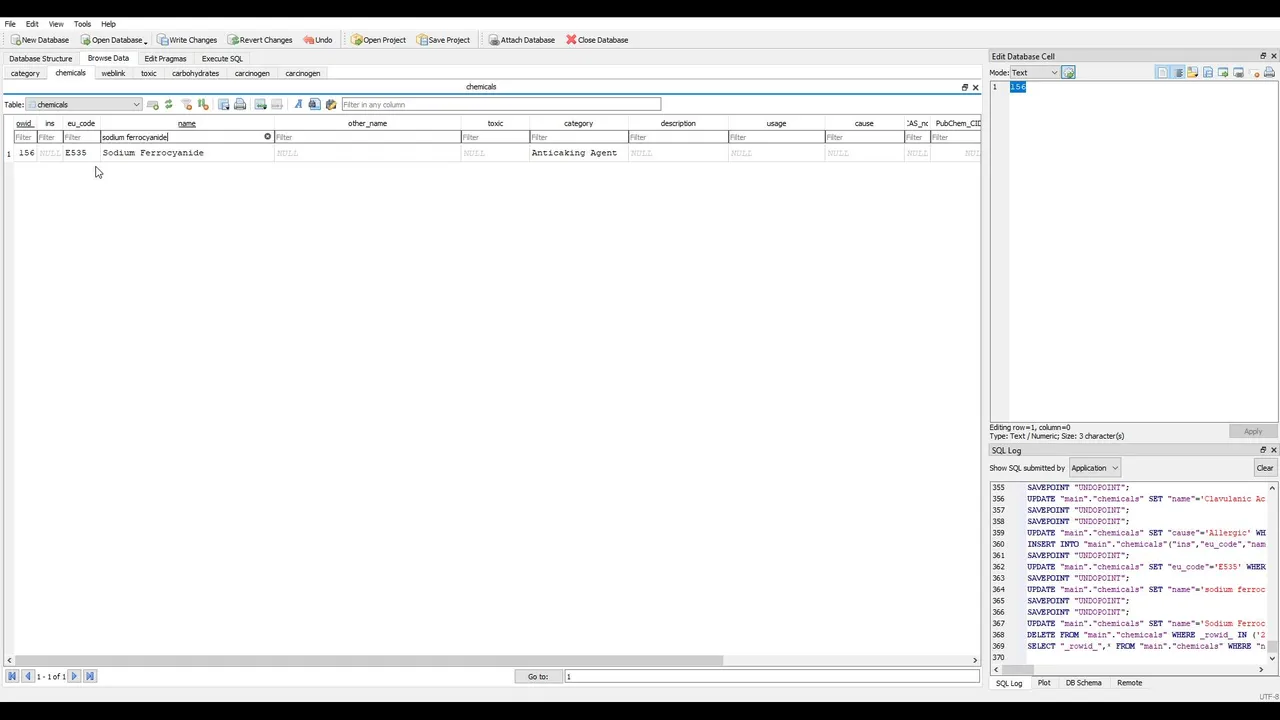The image size is (1280, 720).
Task: Toggle auto-switch mode icon beside Mode dropdown
Action: pos(1068,72)
